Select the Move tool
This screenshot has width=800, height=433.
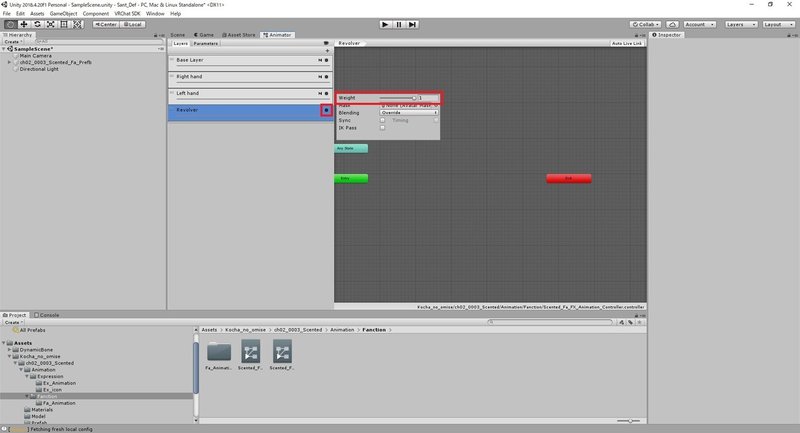tap(23, 24)
